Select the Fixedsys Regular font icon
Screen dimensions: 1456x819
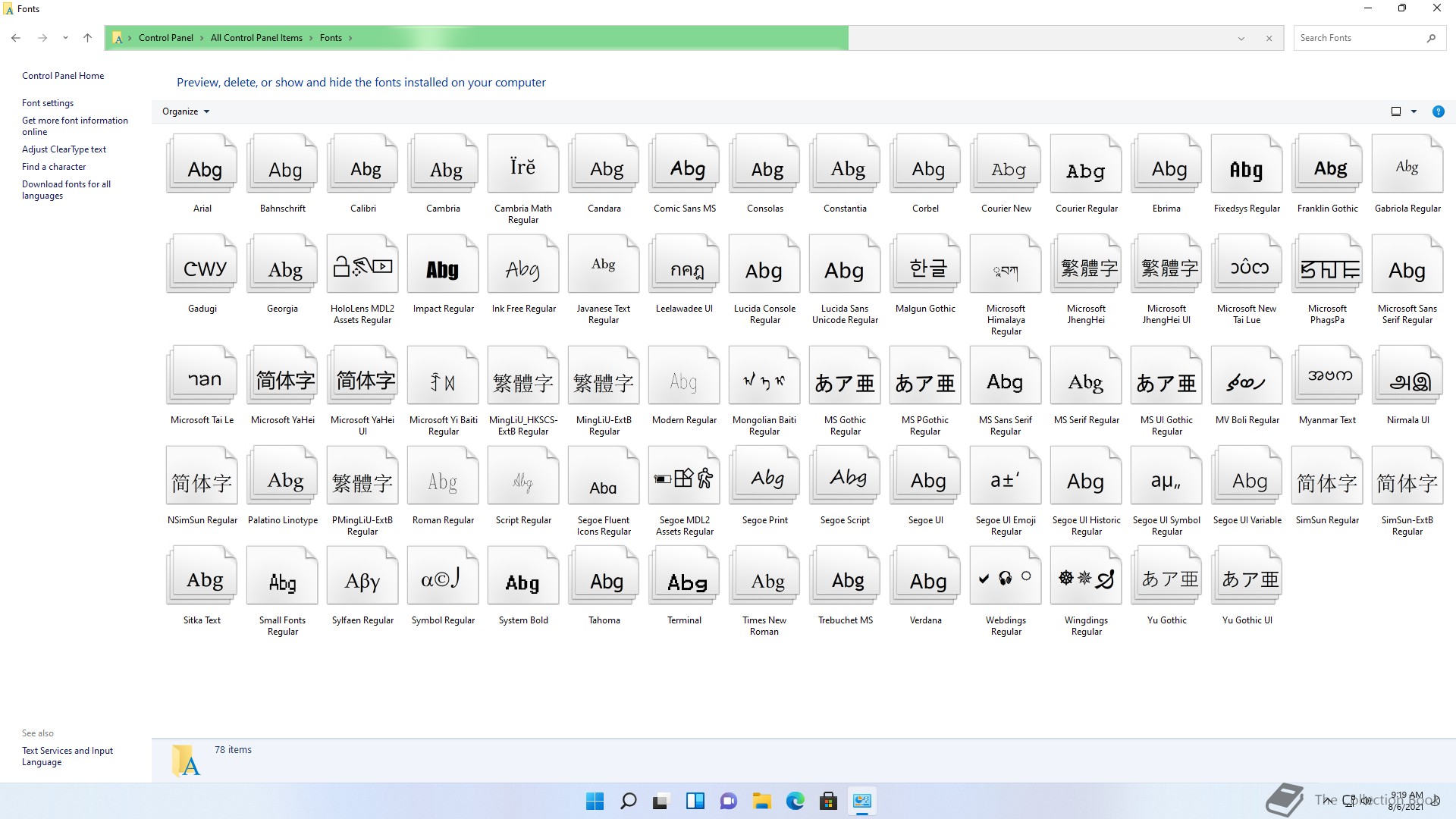point(1247,165)
